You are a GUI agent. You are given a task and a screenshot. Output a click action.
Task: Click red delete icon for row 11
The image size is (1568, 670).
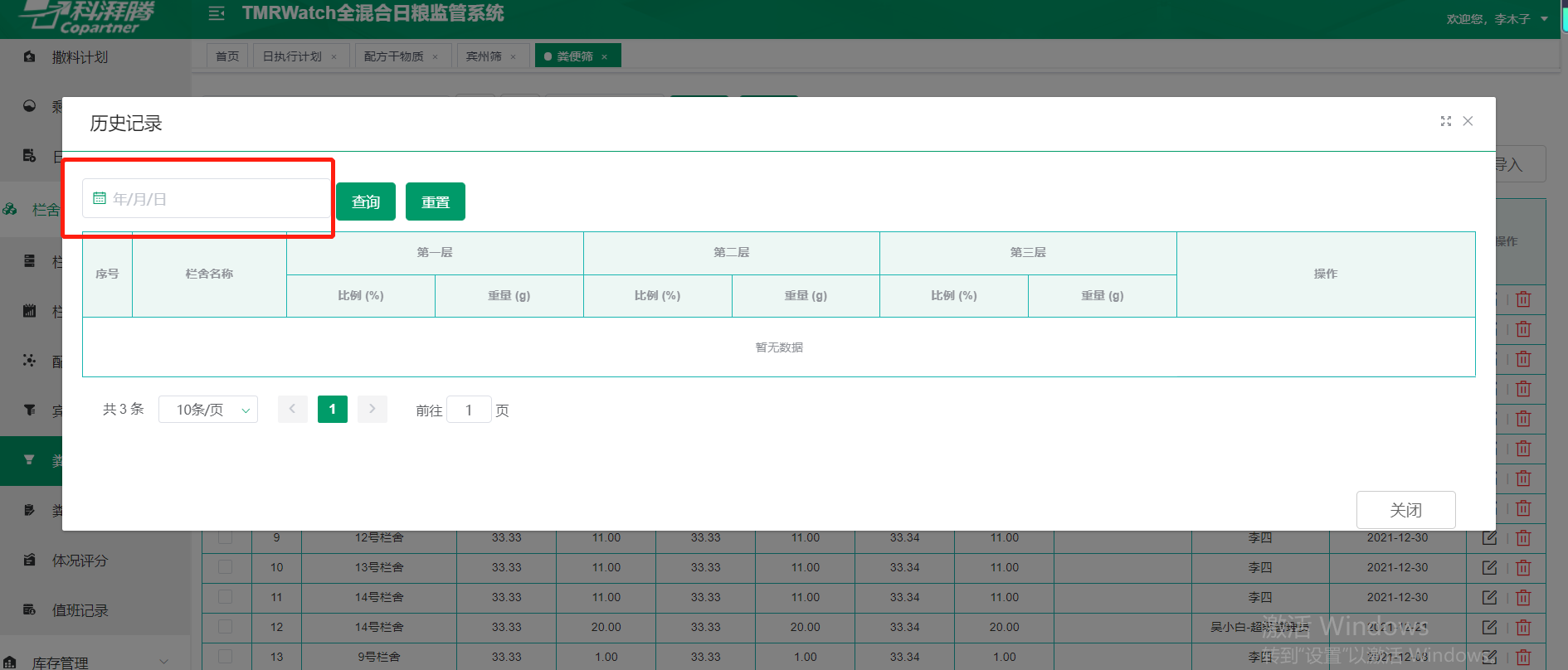tap(1523, 597)
